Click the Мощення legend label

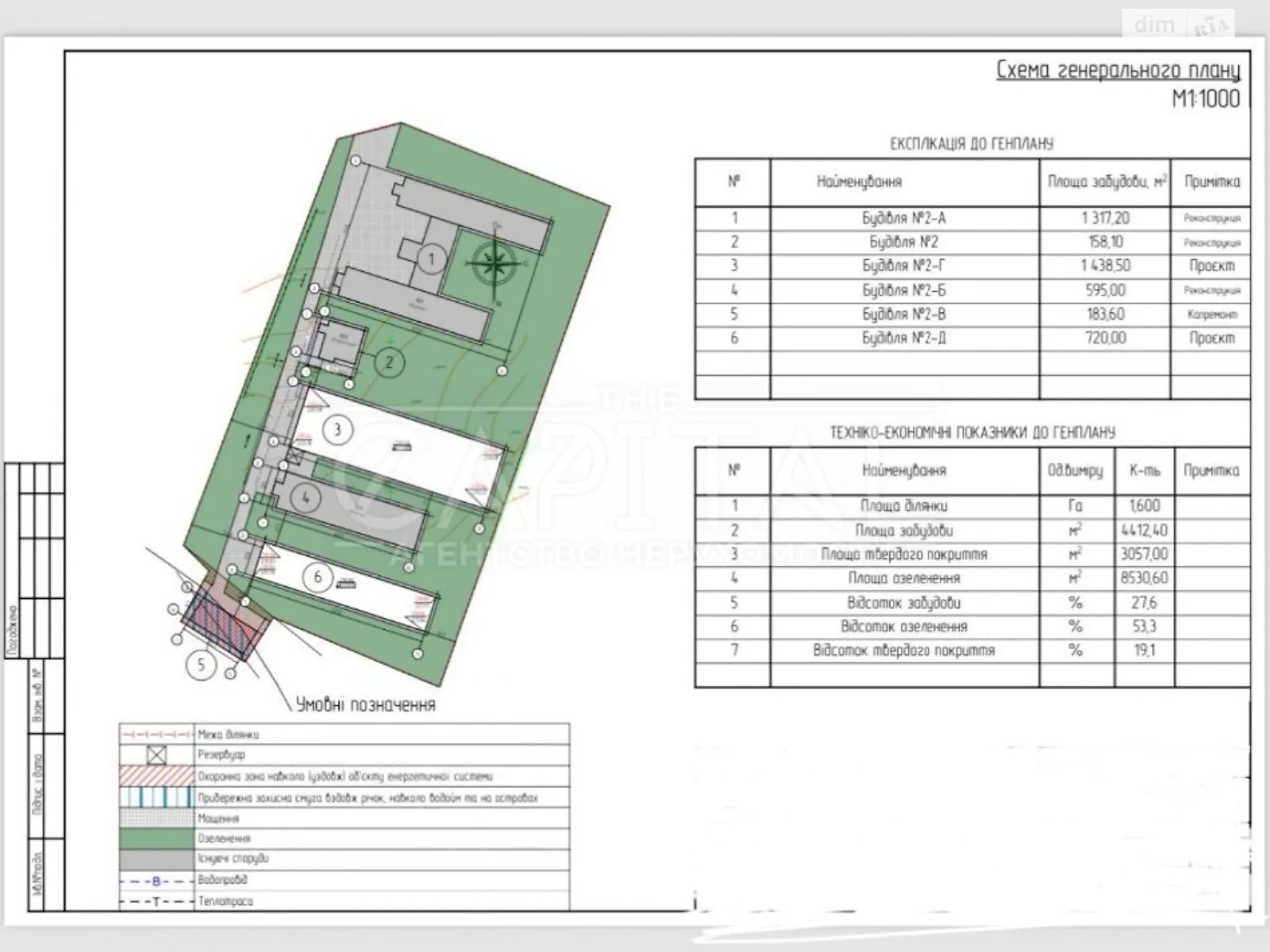coord(219,818)
